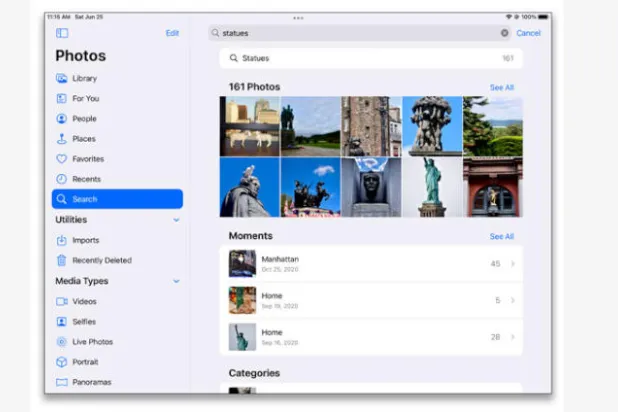
Task: Open Library in sidebar
Action: pos(84,78)
